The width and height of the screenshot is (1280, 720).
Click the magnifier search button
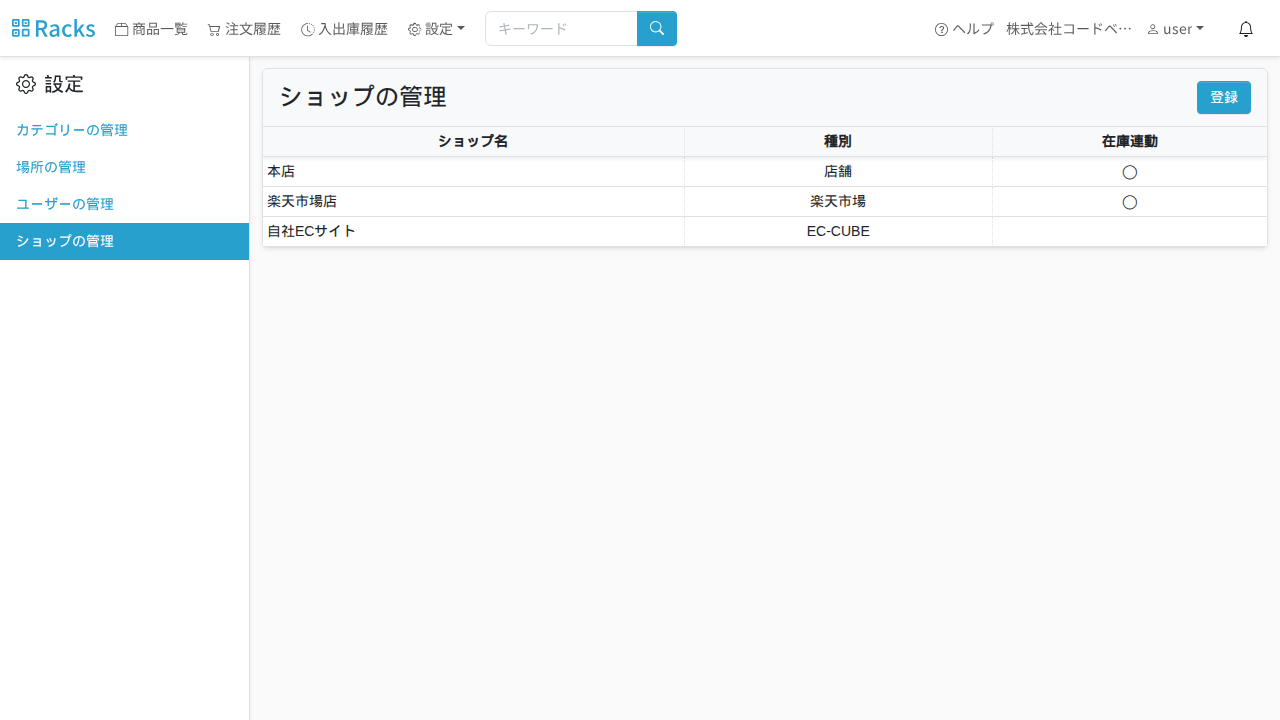point(657,28)
